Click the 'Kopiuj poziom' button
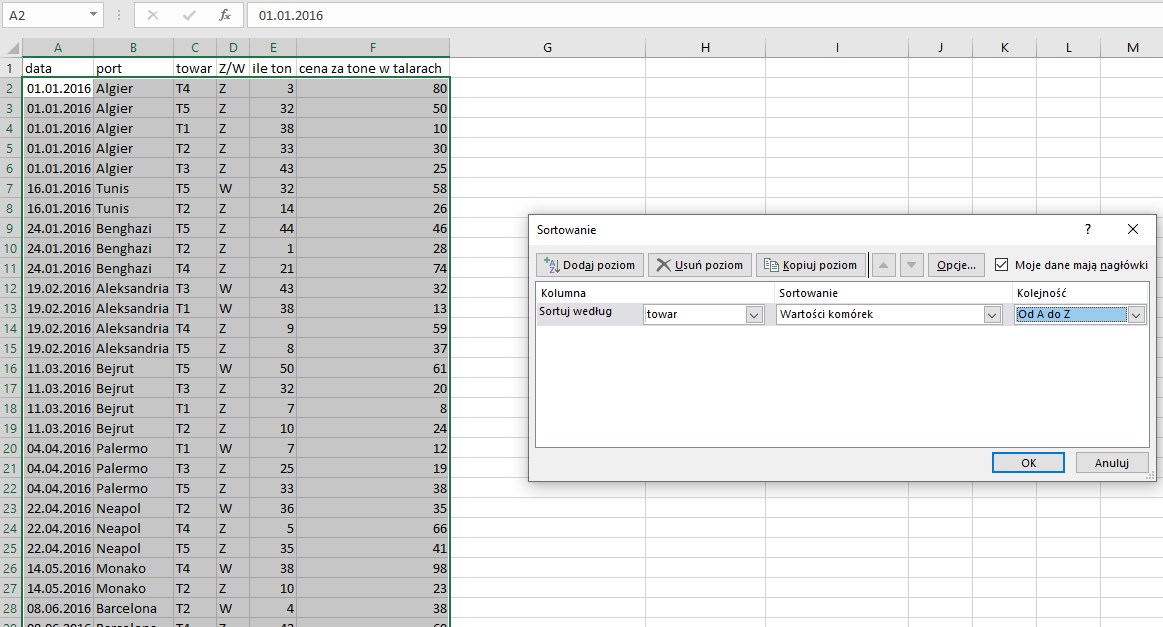1163x627 pixels. point(811,265)
